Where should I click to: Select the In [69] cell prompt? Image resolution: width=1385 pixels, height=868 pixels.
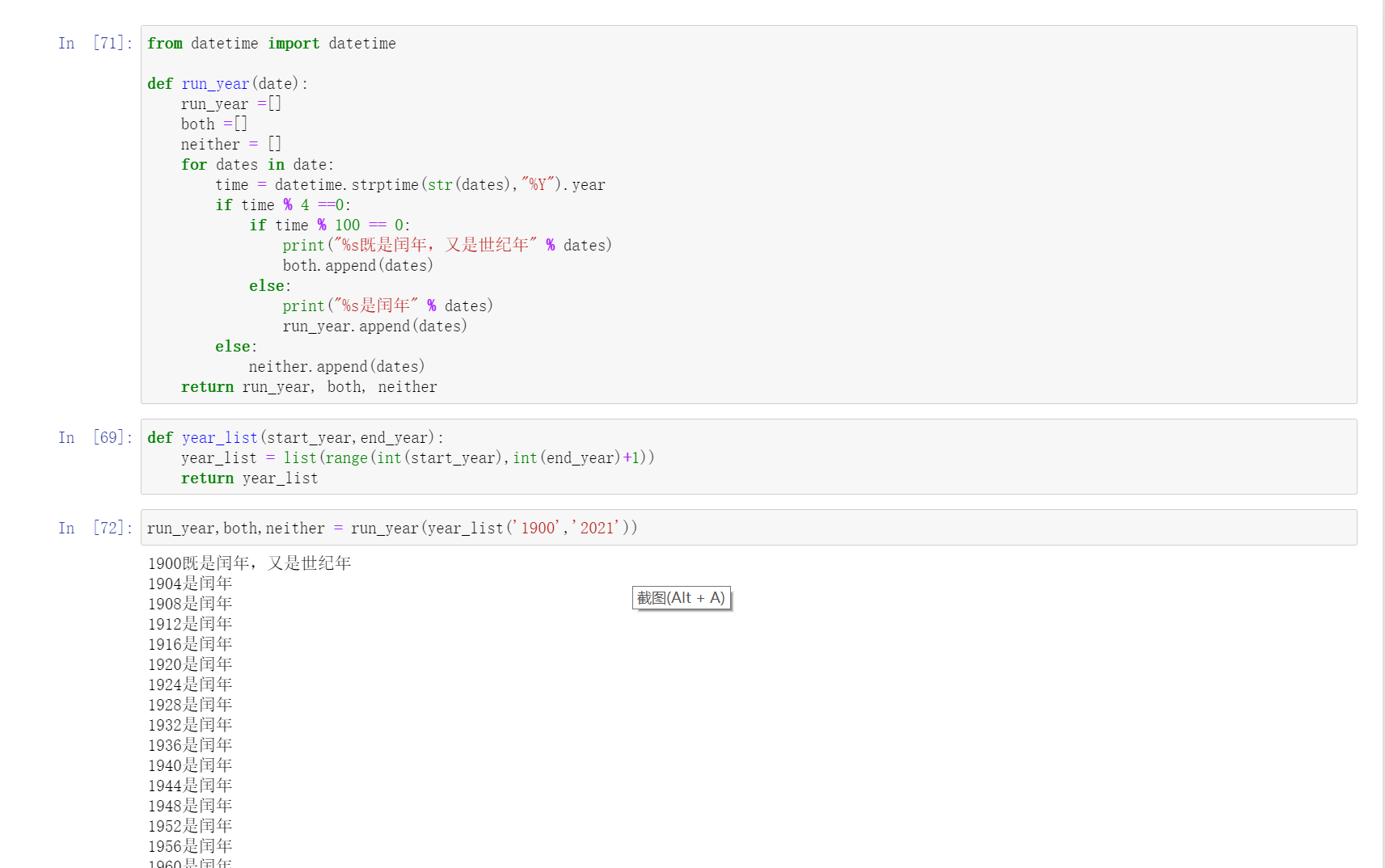(x=95, y=438)
